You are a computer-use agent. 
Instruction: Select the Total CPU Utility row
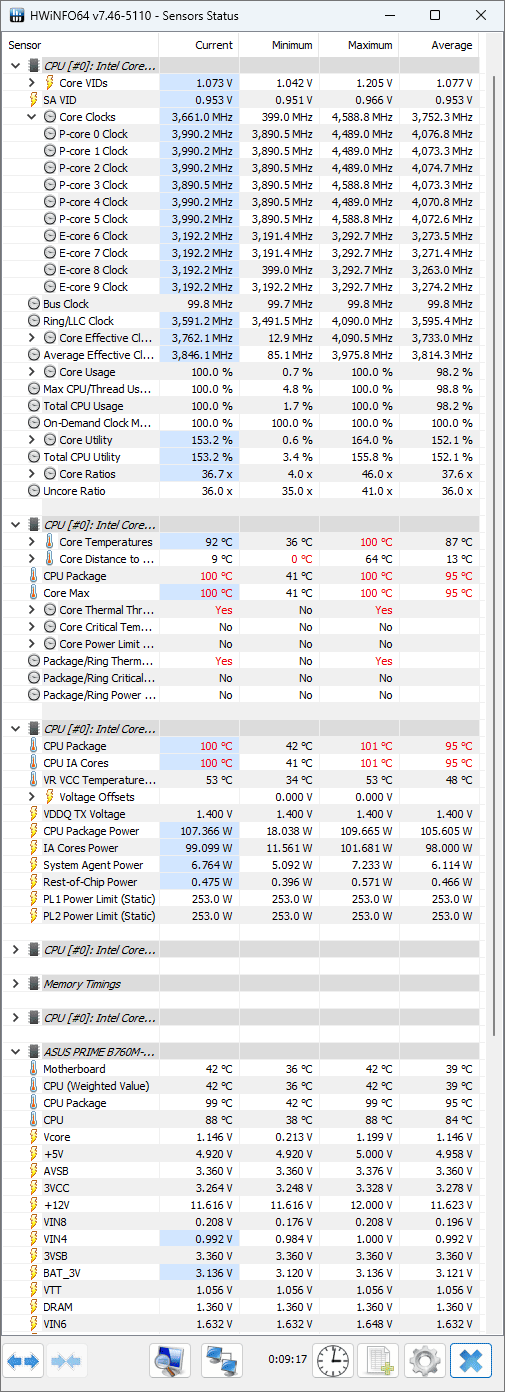tap(241, 457)
